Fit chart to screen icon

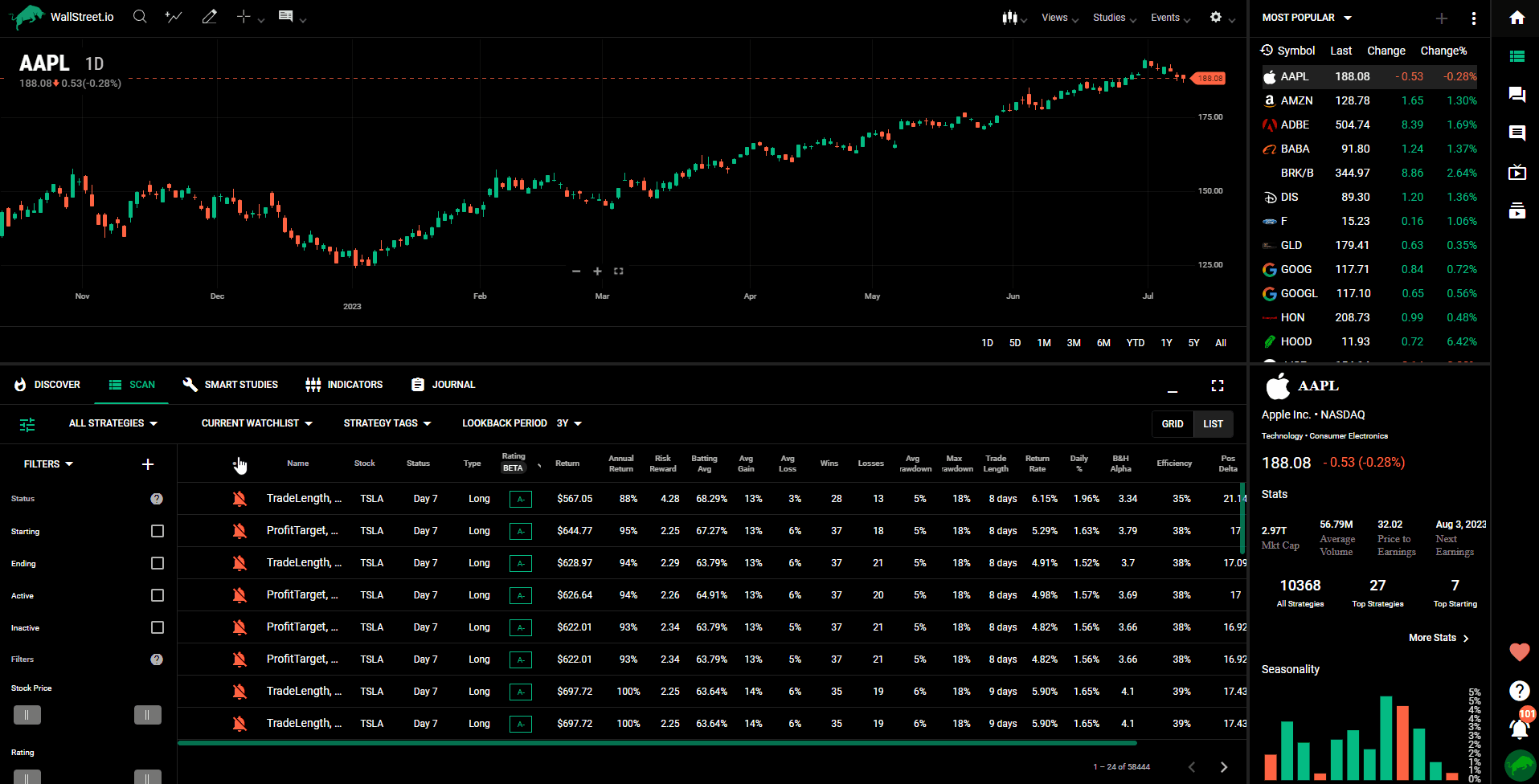point(619,272)
